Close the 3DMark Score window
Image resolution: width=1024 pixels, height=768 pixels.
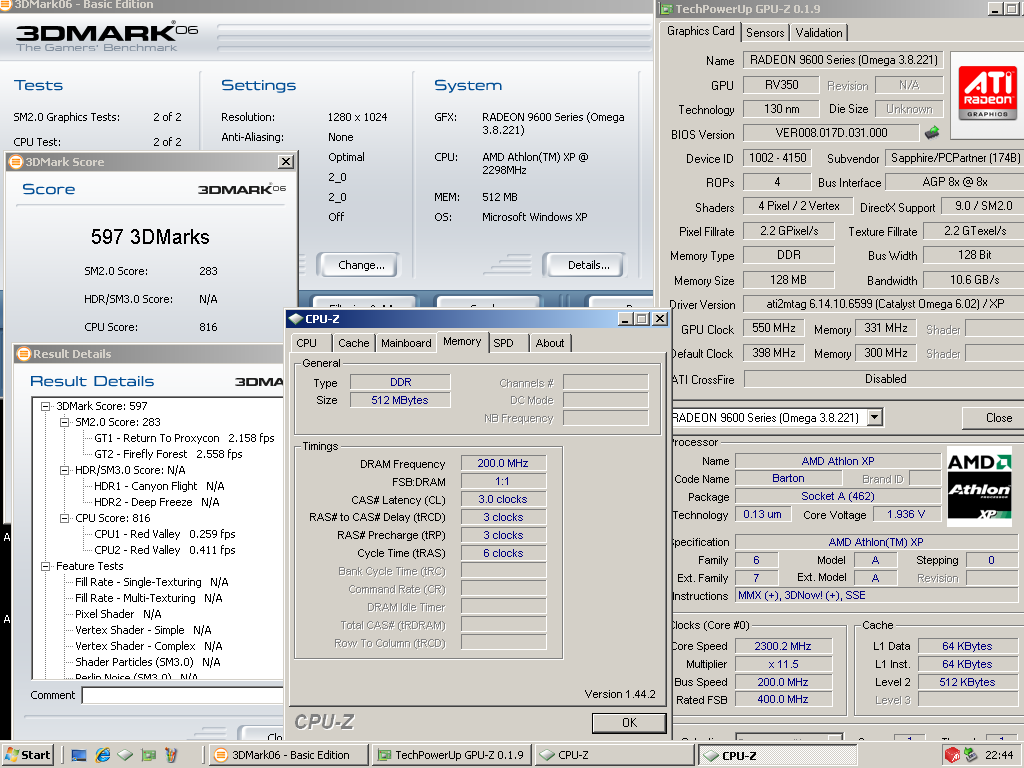click(x=286, y=161)
